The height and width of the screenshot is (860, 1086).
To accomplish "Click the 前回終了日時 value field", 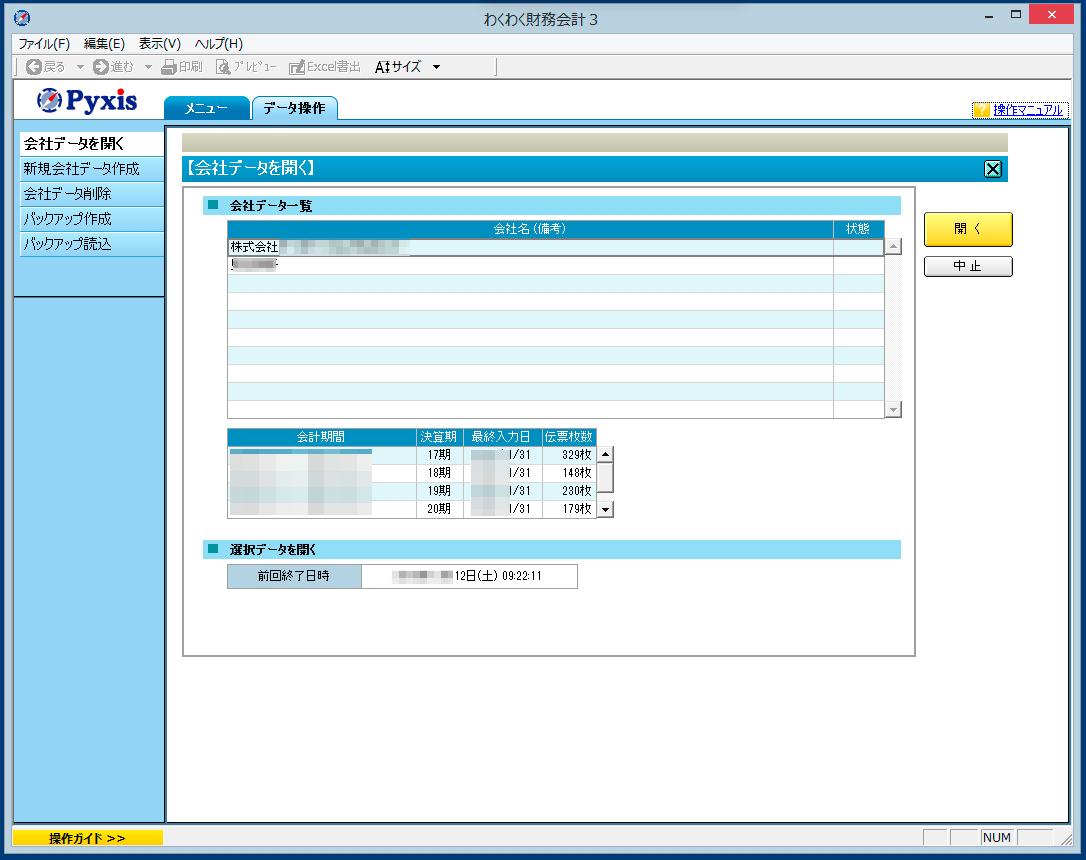I will pos(469,576).
